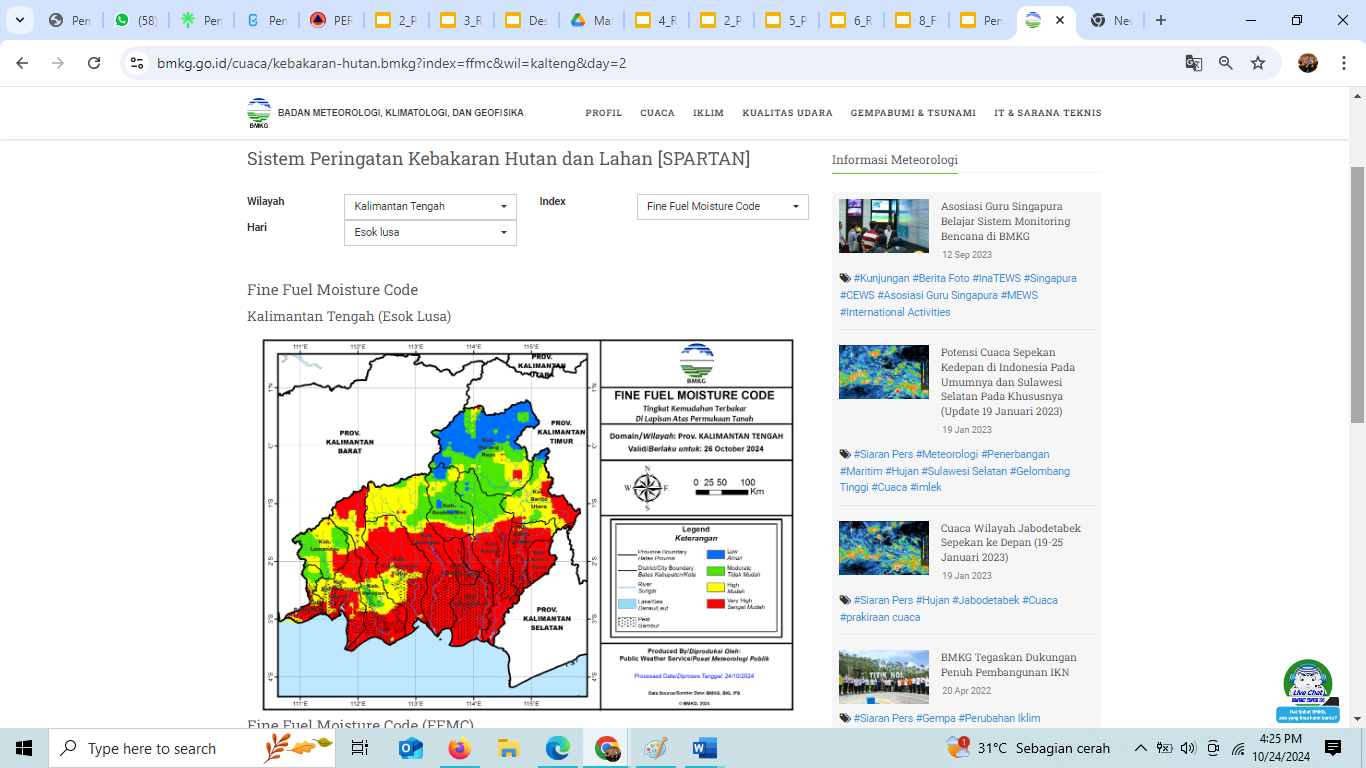Screen dimensions: 1366x768
Task: Open the zoom magnifier in address bar
Action: [1226, 63]
